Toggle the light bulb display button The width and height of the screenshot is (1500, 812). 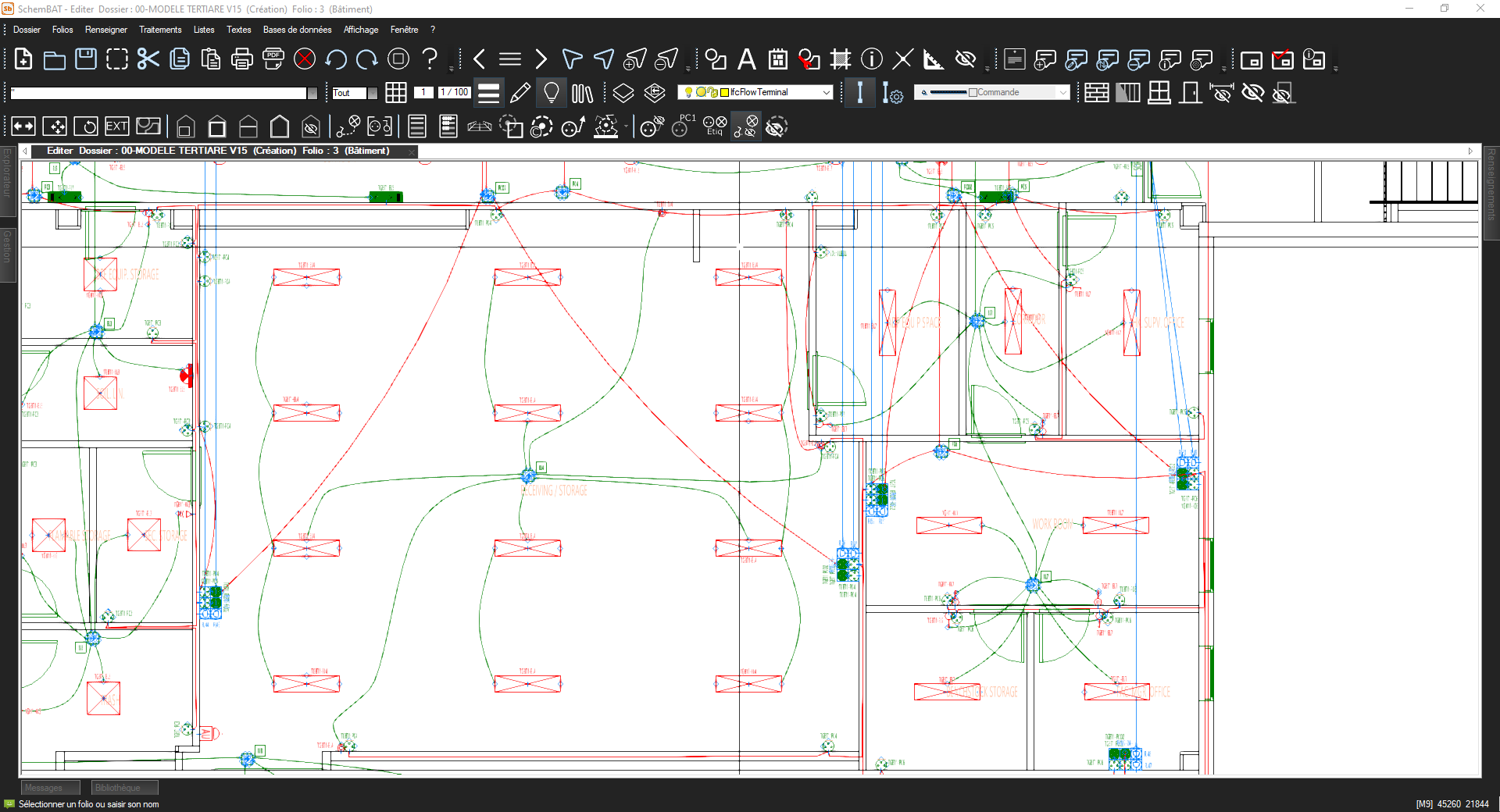(552, 93)
